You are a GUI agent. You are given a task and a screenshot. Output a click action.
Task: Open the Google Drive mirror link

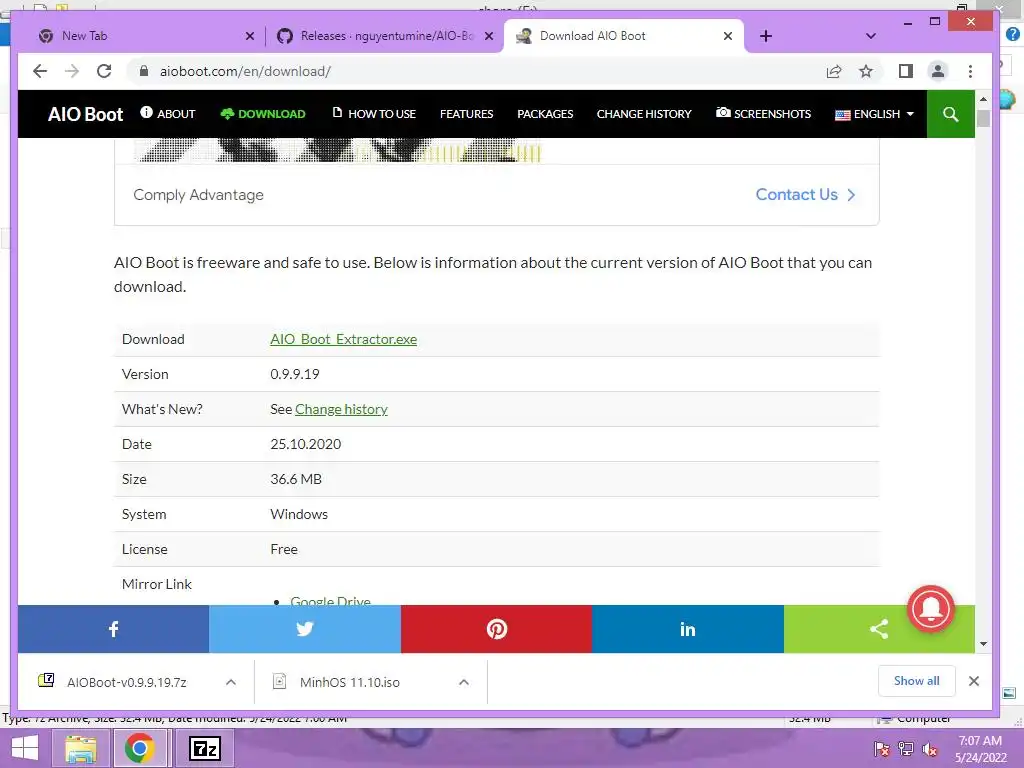click(x=330, y=600)
